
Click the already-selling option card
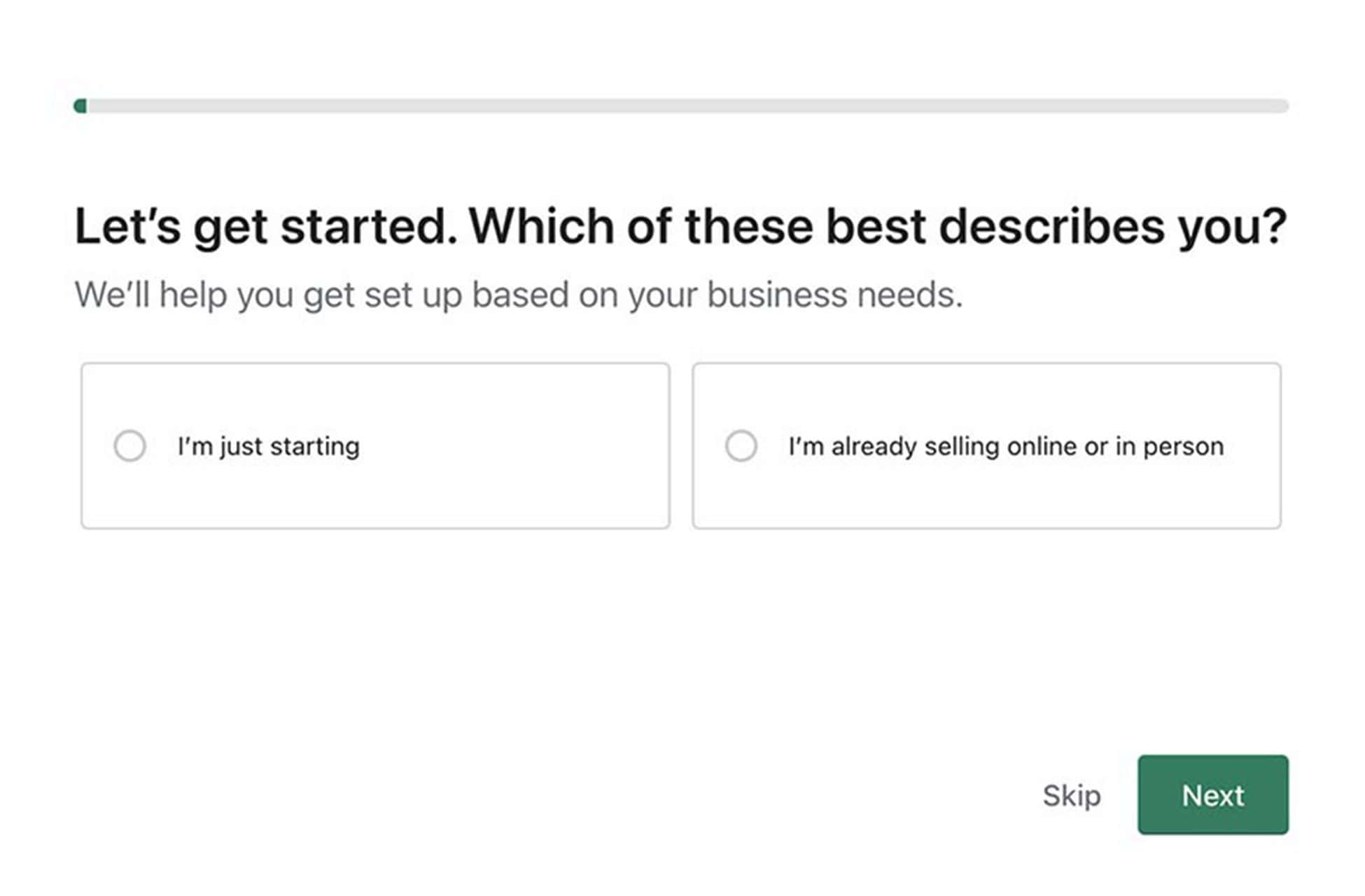pyautogui.click(x=987, y=445)
